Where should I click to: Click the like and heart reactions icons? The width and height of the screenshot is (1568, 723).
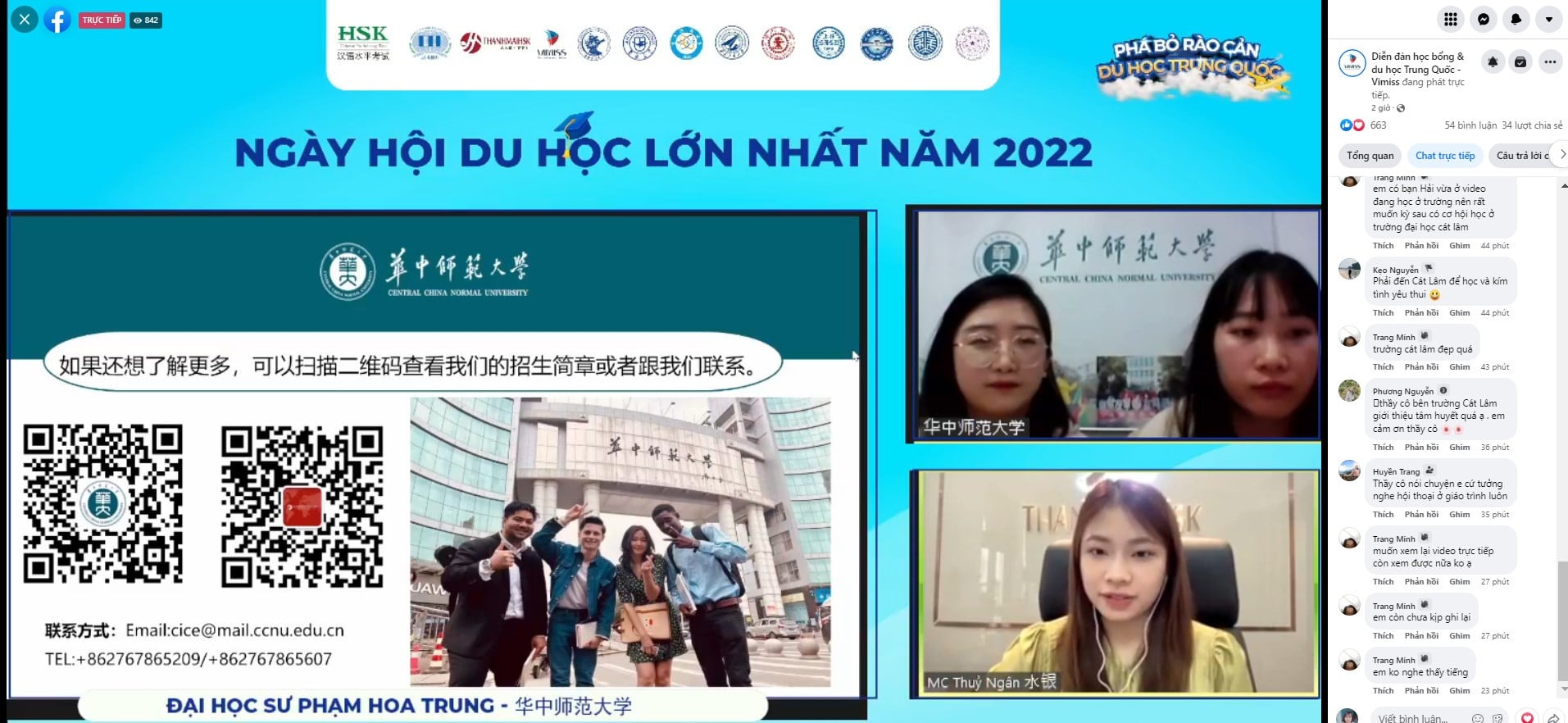[x=1352, y=125]
